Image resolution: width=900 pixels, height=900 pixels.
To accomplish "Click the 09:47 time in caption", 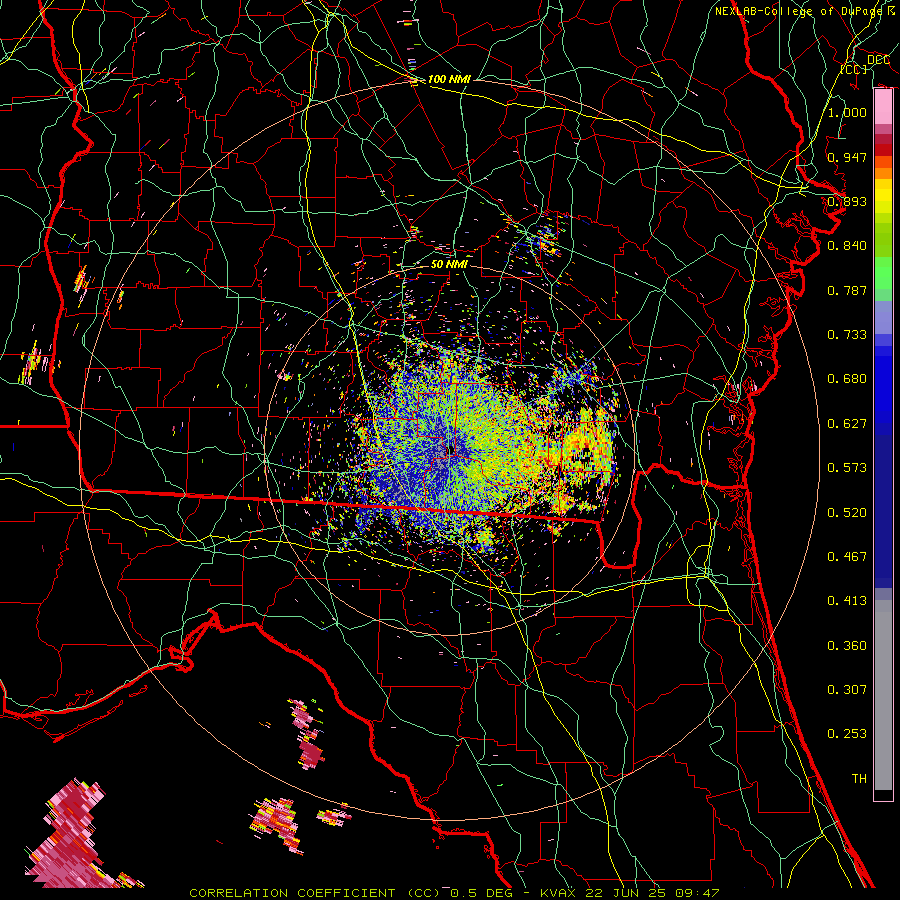I will 697,893.
